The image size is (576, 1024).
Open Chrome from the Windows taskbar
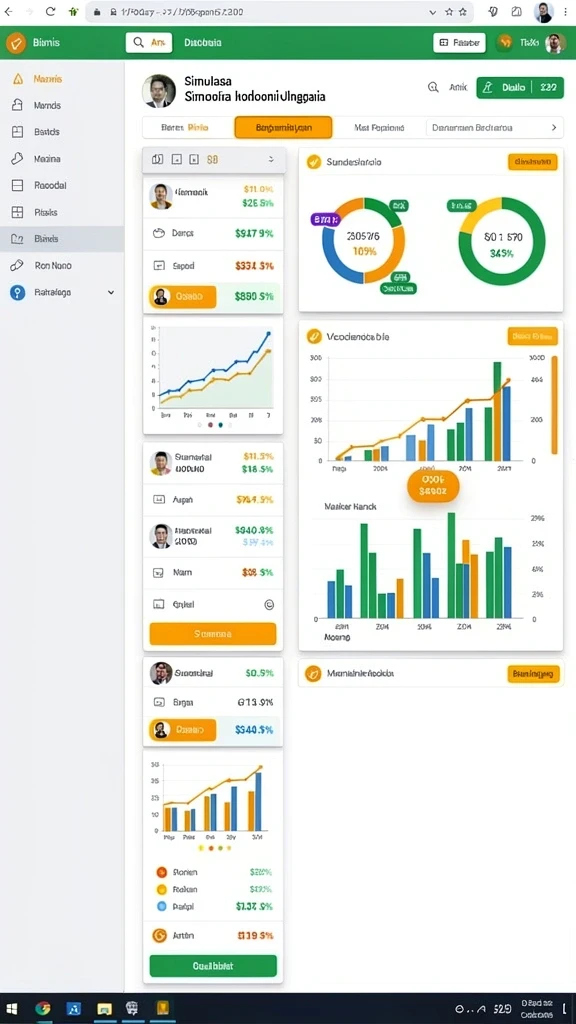click(x=43, y=1008)
